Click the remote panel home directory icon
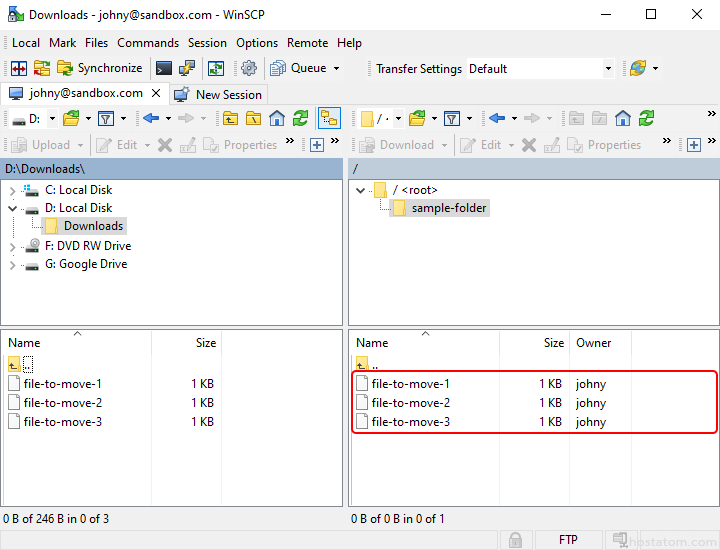This screenshot has width=720, height=550. pyautogui.click(x=623, y=118)
